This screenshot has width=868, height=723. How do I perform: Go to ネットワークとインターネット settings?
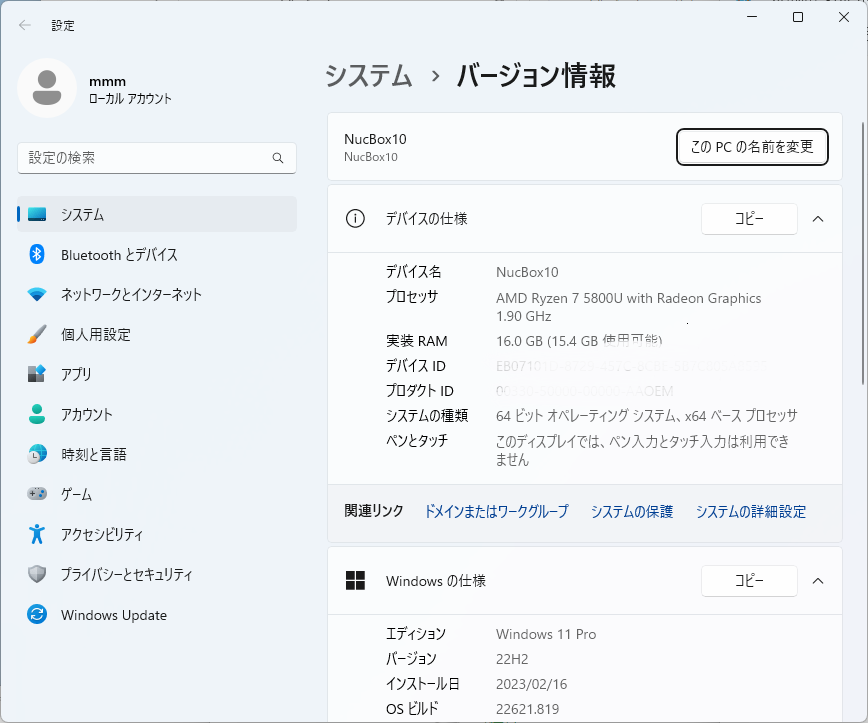(x=157, y=294)
